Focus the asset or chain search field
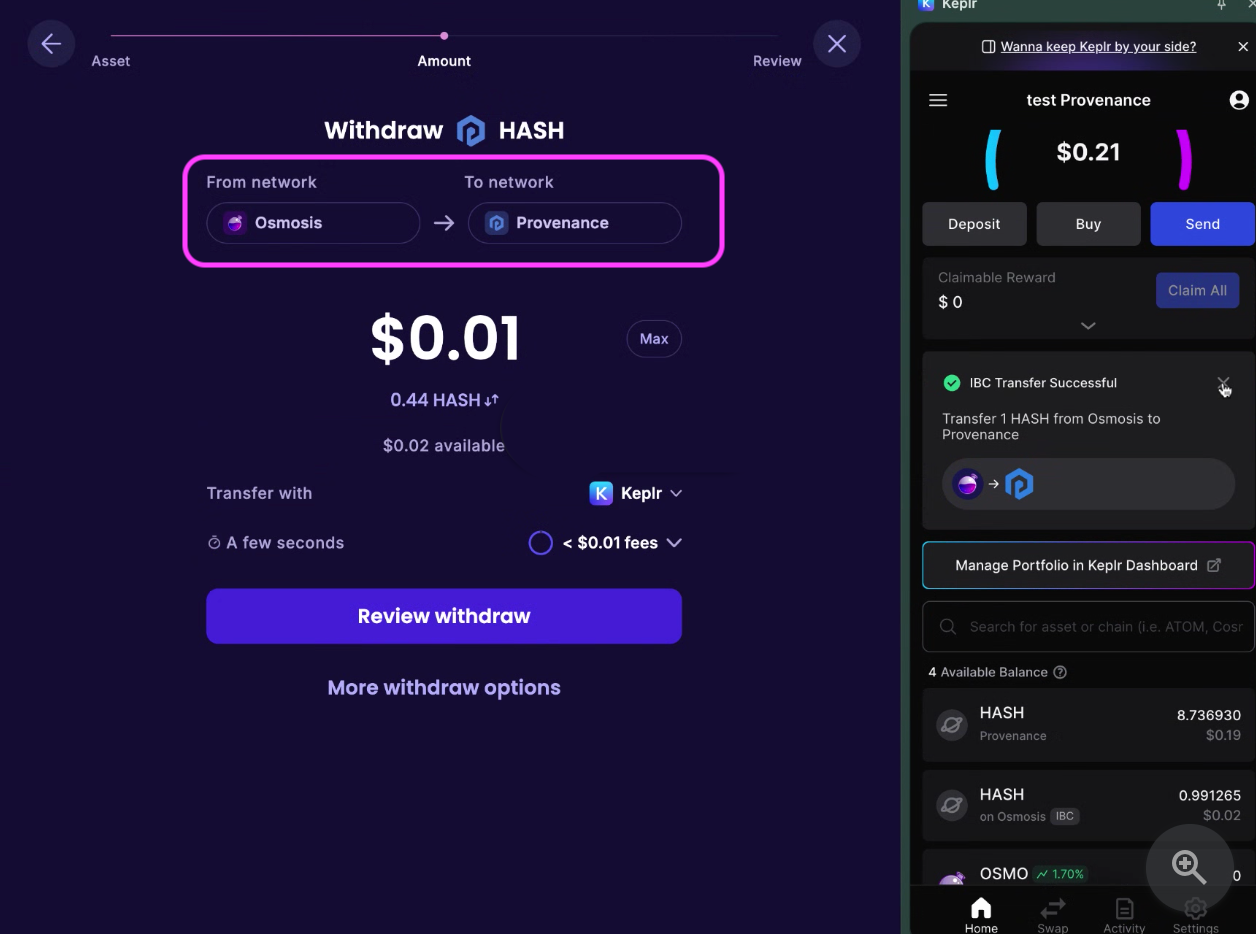This screenshot has width=1256, height=934. pos(1088,627)
